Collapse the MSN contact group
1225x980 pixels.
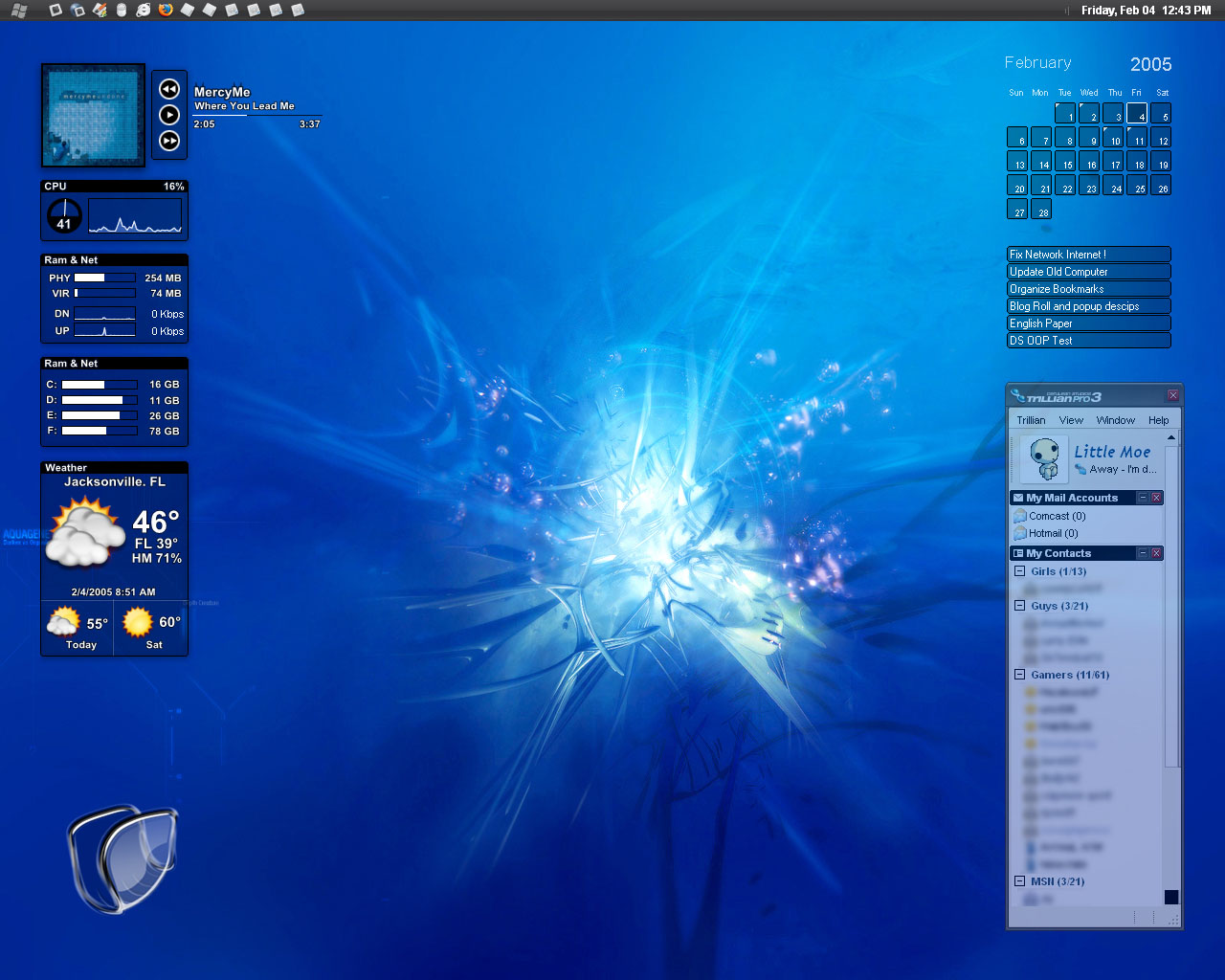[1019, 881]
